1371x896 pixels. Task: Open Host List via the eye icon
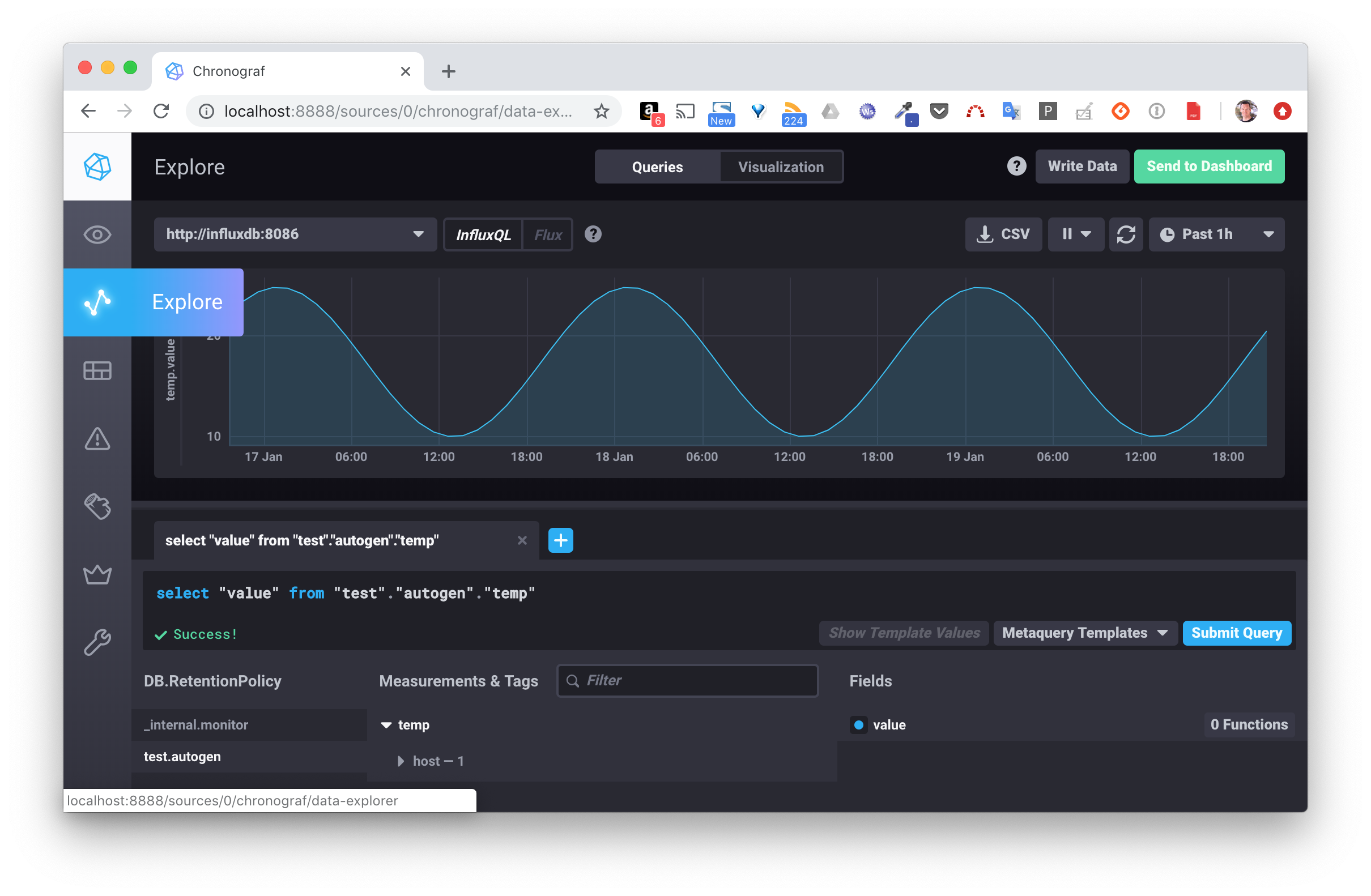pyautogui.click(x=97, y=234)
